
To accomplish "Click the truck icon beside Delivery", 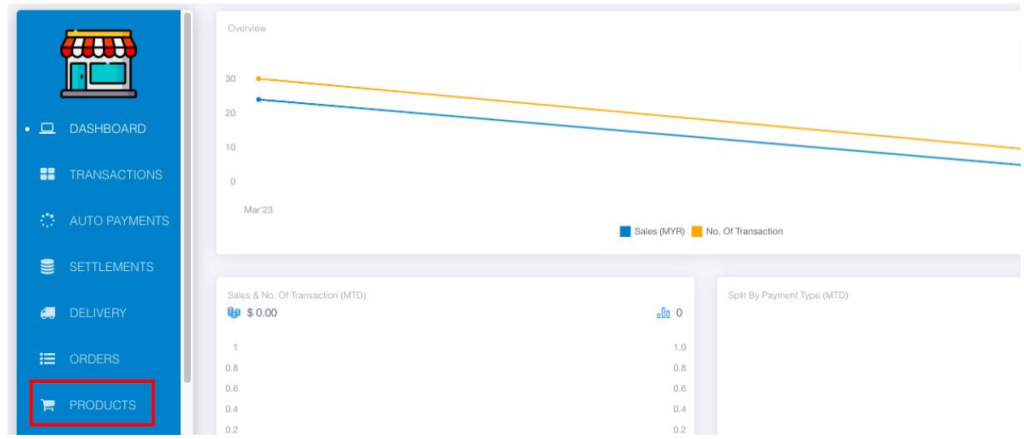I will 47,313.
